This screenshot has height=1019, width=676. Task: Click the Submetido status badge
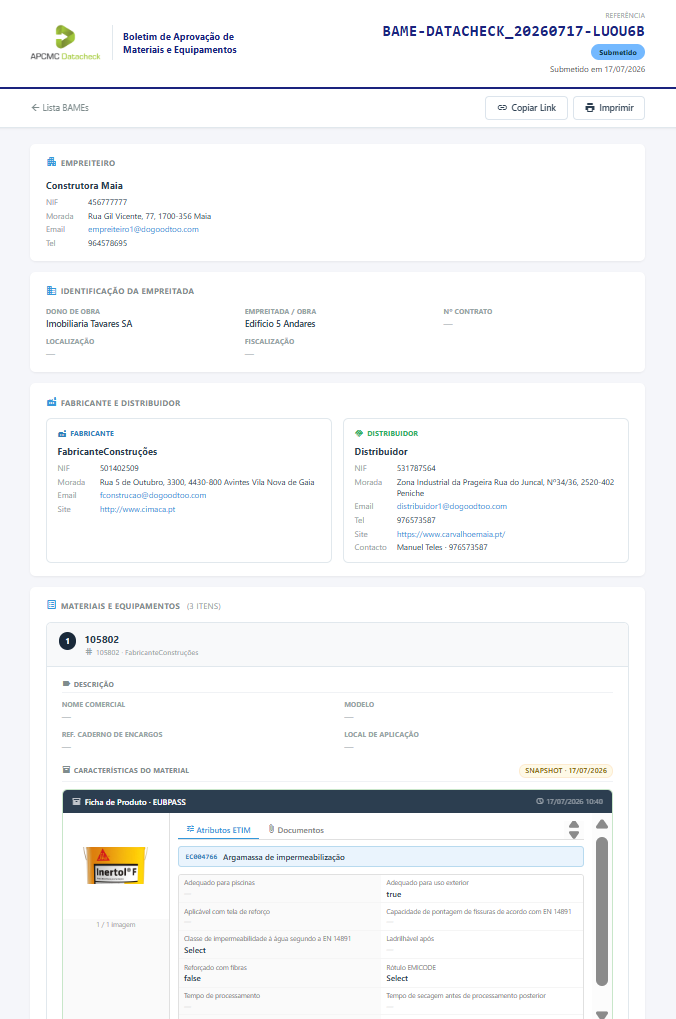click(618, 53)
